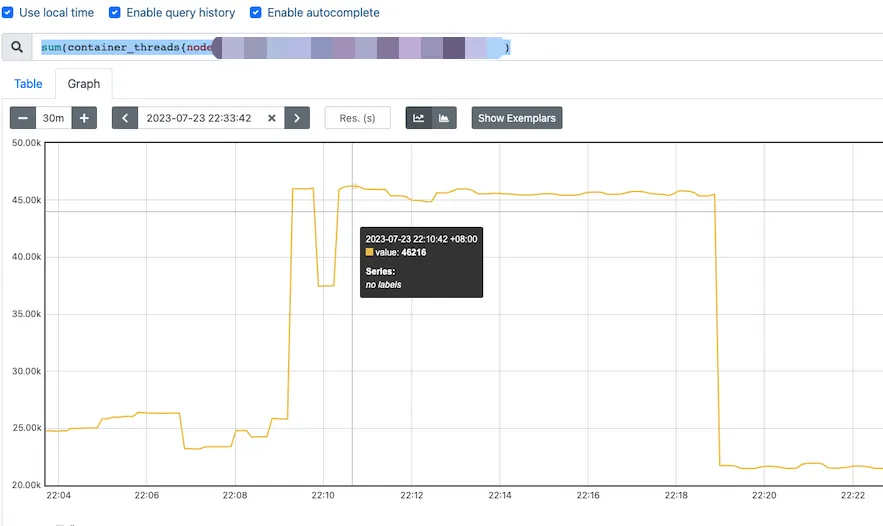Click the Res. (s) resolution field
The height and width of the screenshot is (526, 883).
point(357,118)
